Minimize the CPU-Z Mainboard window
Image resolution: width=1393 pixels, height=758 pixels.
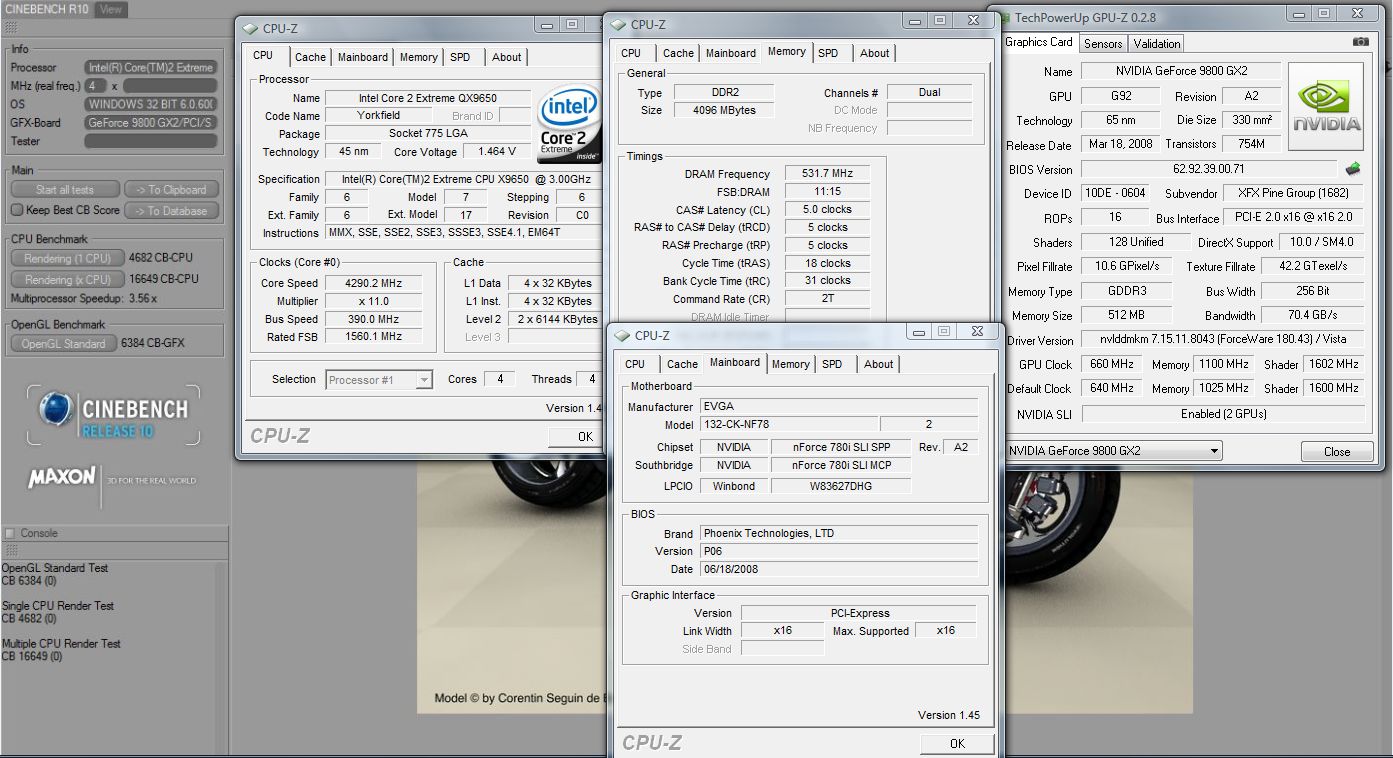(x=919, y=331)
